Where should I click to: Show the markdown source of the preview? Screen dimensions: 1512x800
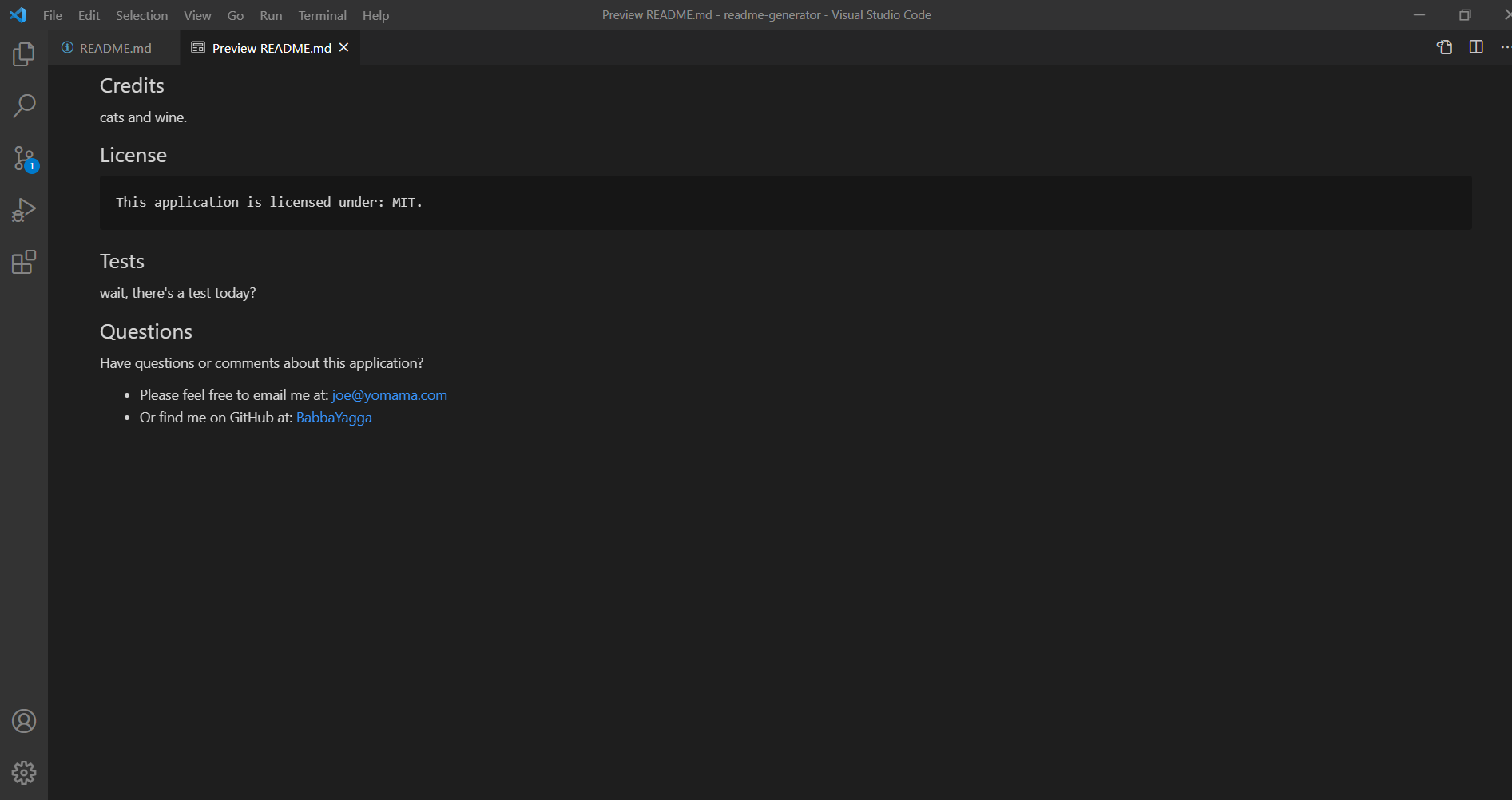1444,47
